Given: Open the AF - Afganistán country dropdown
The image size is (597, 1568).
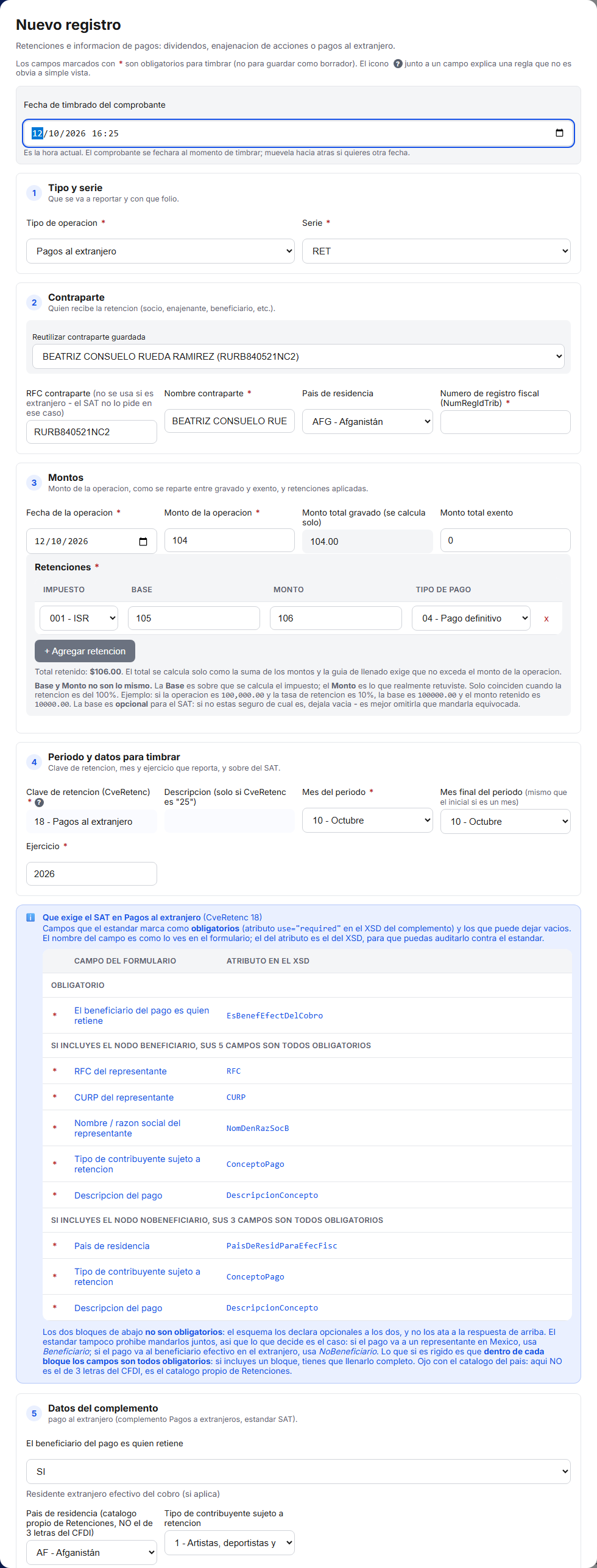Looking at the screenshot, I should 91,1552.
